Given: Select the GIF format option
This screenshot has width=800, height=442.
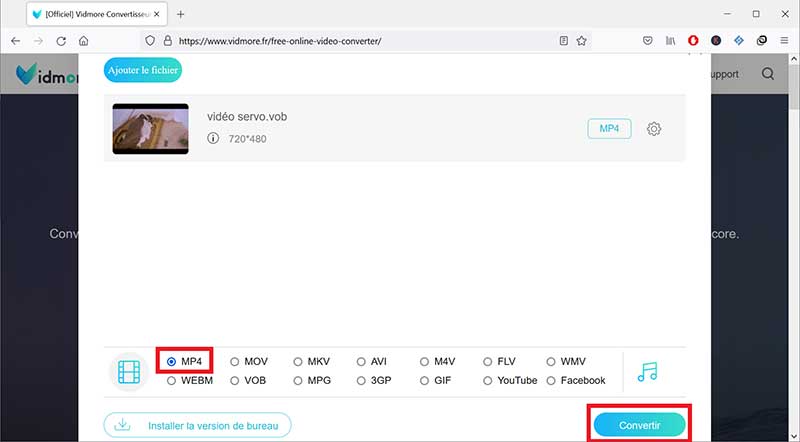Looking at the screenshot, I should [425, 380].
